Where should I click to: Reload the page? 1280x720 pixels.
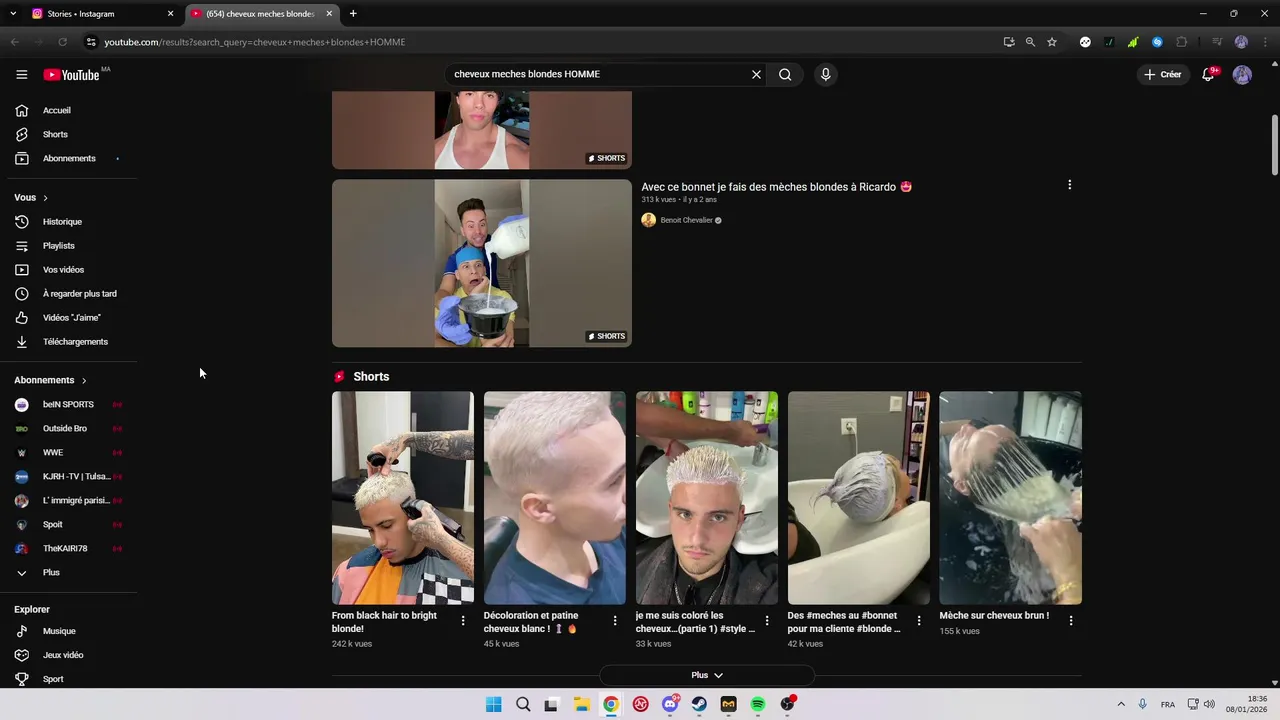(62, 42)
